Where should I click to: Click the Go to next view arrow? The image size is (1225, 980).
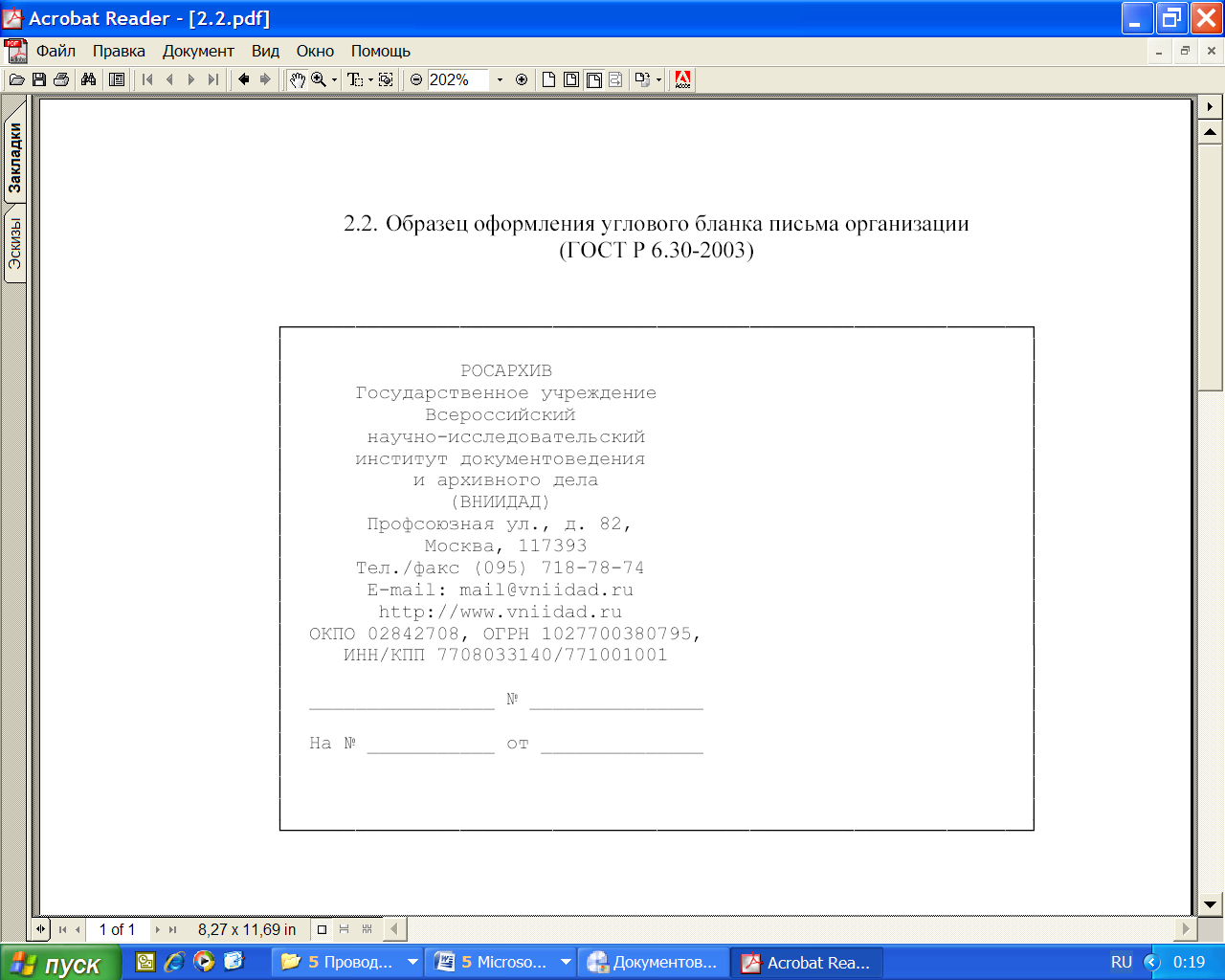coord(265,79)
